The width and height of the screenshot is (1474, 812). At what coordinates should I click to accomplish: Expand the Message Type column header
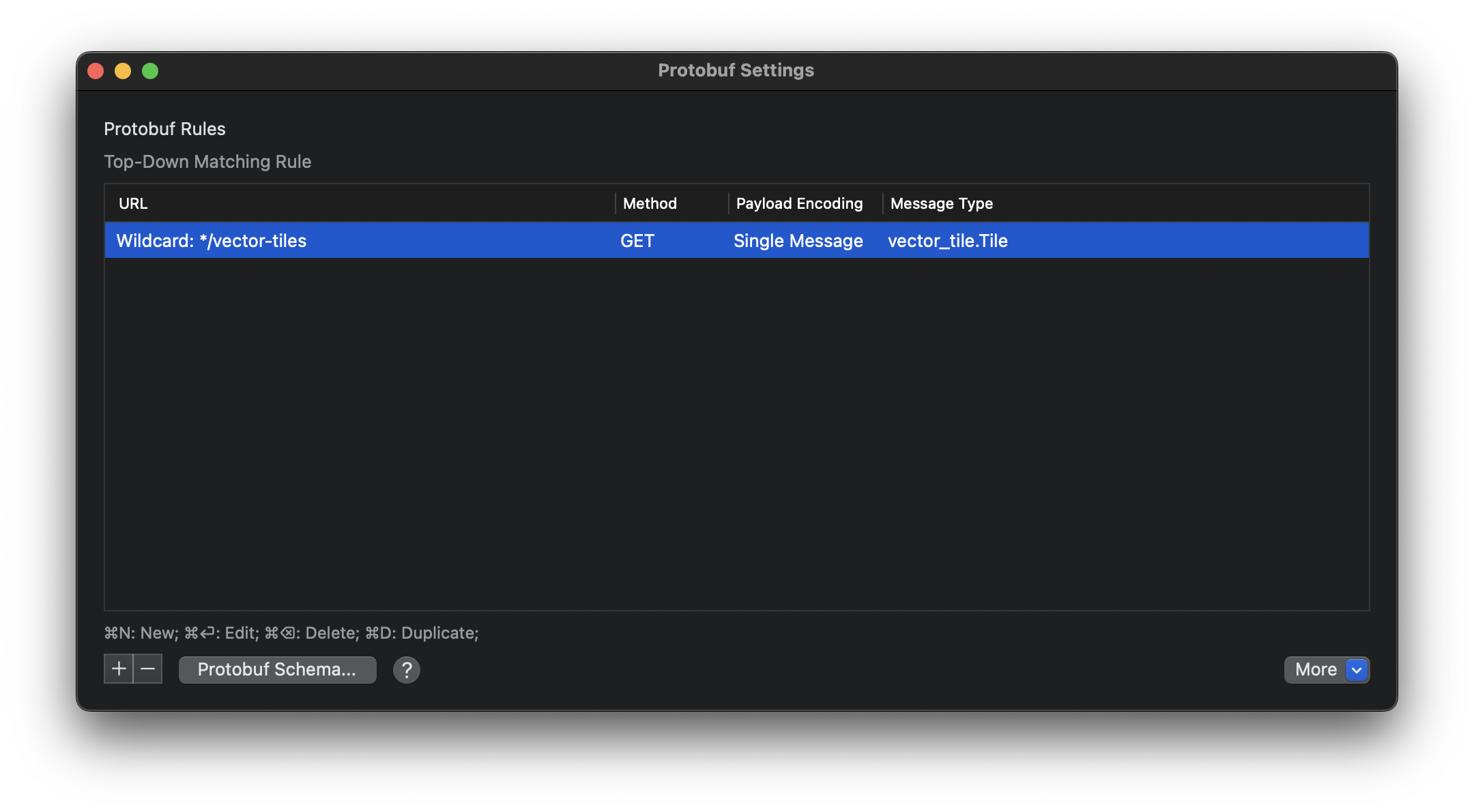point(940,203)
